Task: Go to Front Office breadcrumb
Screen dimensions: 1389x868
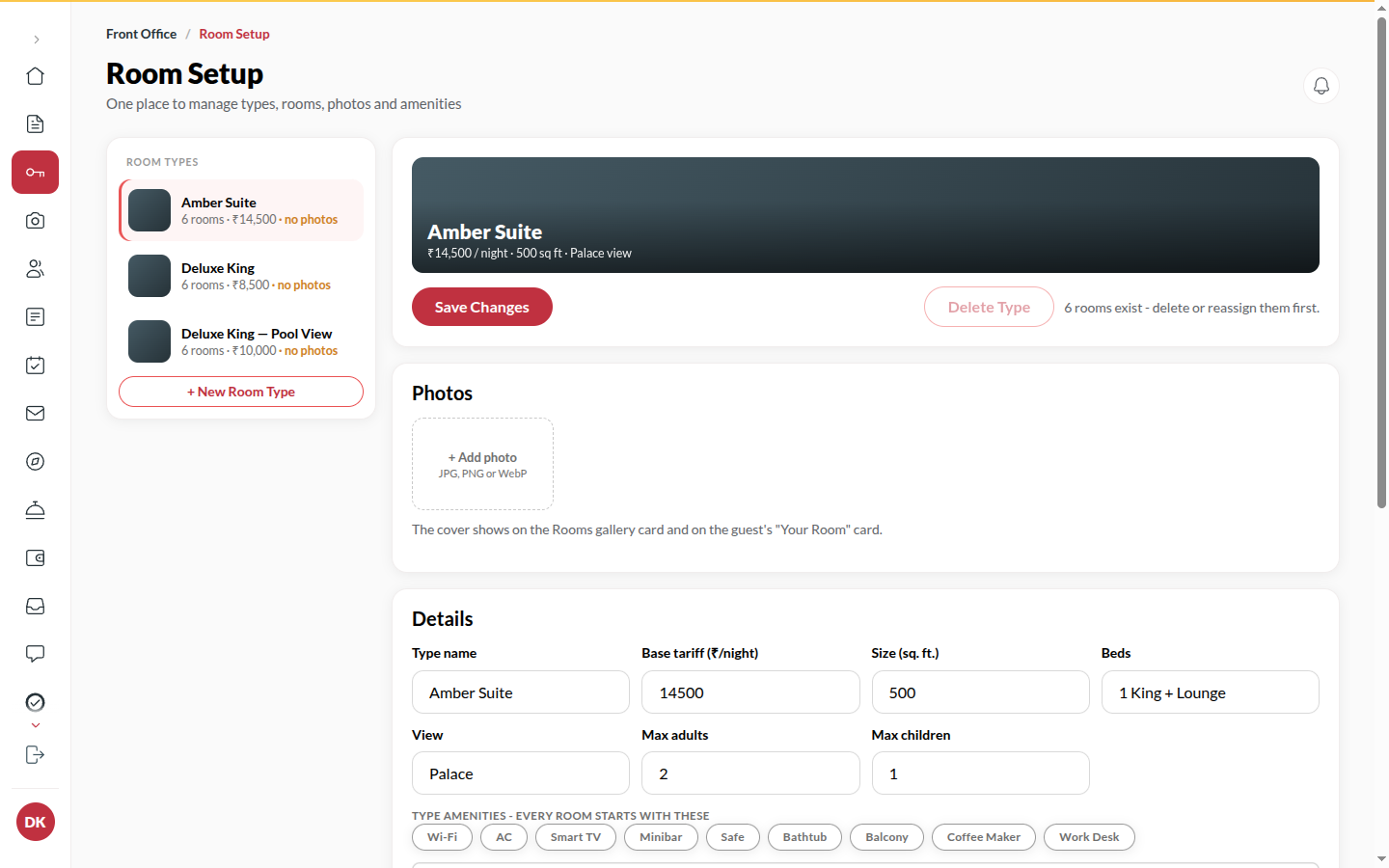Action: [142, 34]
